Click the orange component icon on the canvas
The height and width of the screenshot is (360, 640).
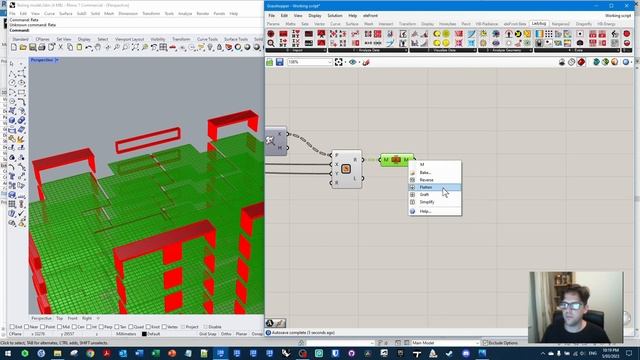click(346, 169)
